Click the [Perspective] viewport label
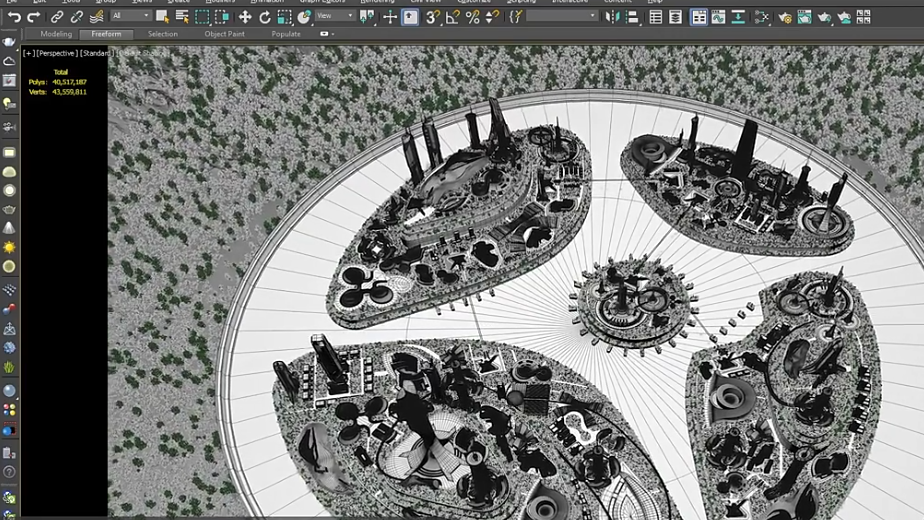Viewport: 924px width, 520px height. point(57,53)
